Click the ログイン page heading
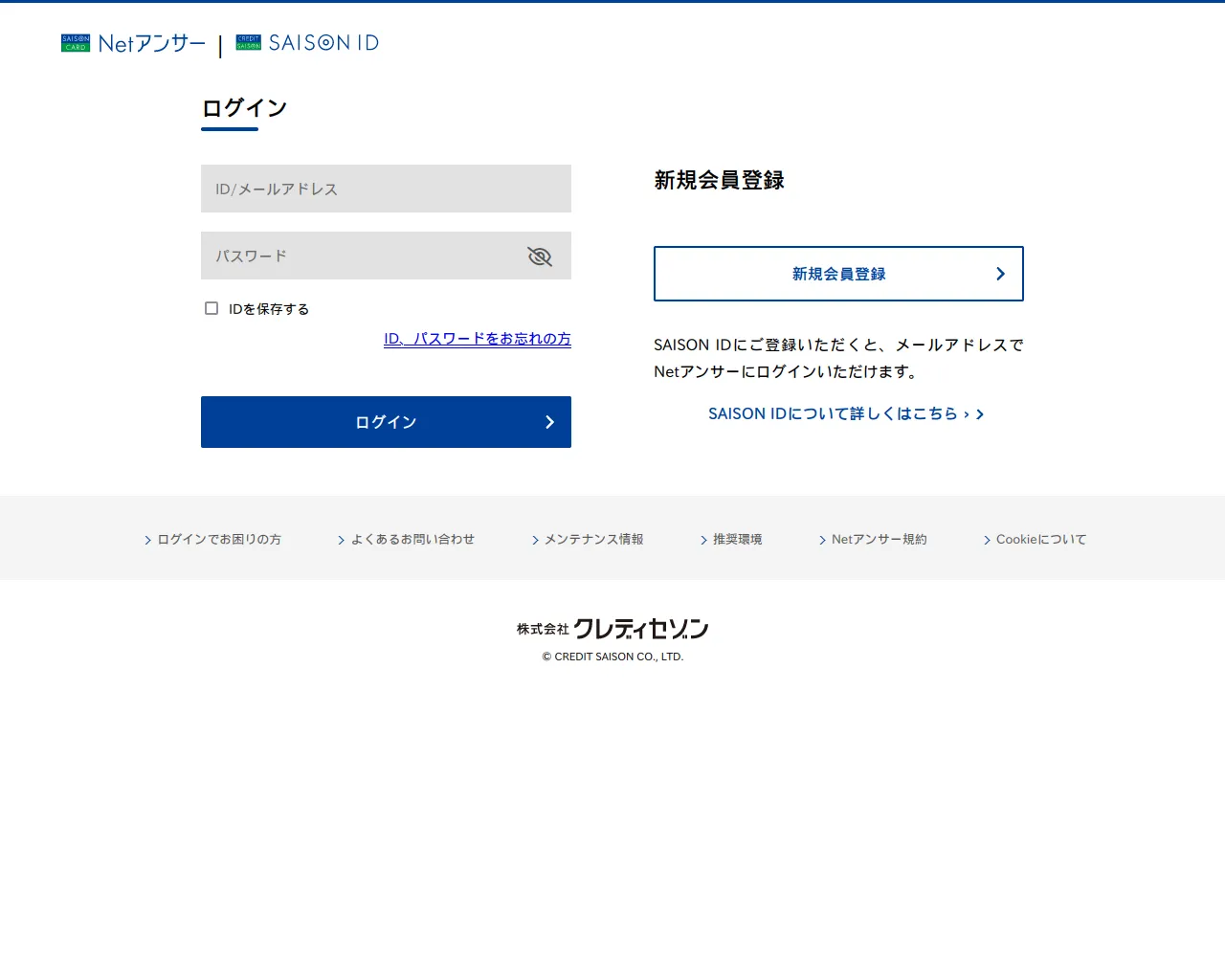The height and width of the screenshot is (980, 1225). click(244, 108)
